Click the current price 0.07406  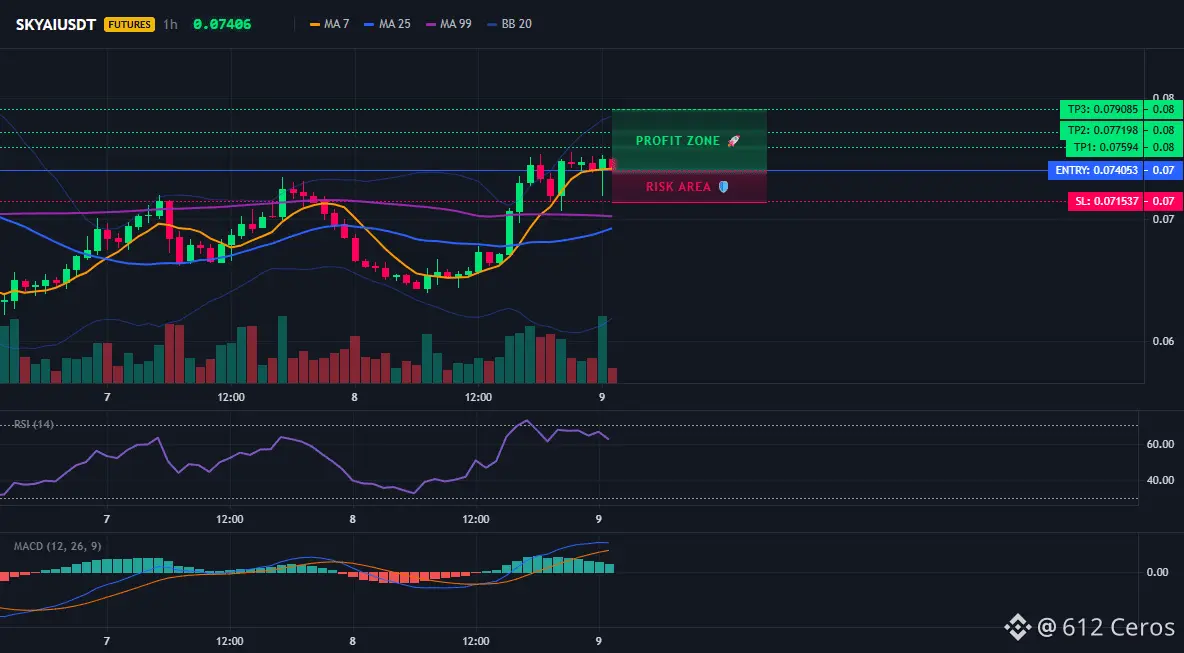[x=222, y=24]
